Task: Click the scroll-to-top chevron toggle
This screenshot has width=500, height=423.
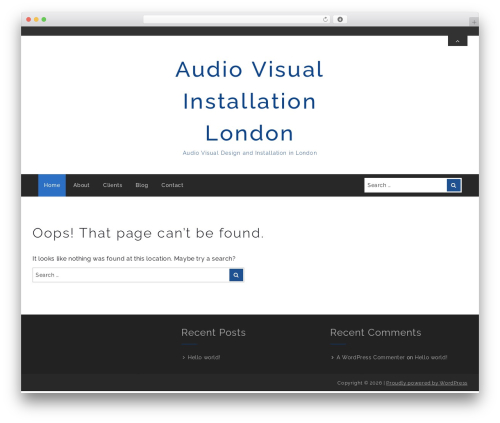Action: click(x=457, y=41)
